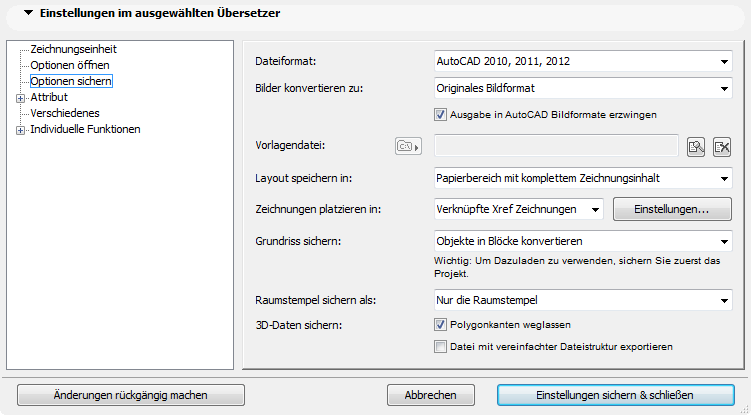Uncheck Polygonkanten weglassen checkbox
Screen dimensions: 751x415
[440, 324]
